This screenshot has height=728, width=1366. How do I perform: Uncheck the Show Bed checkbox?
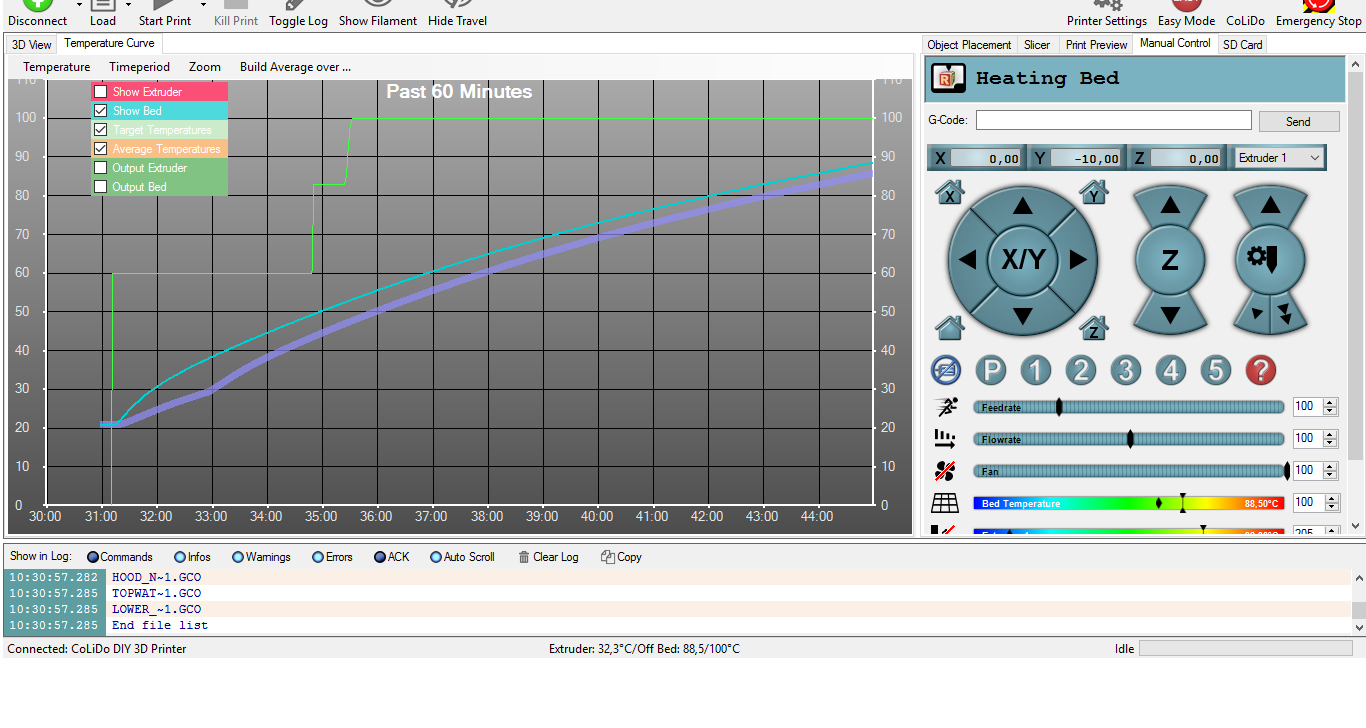coord(101,111)
